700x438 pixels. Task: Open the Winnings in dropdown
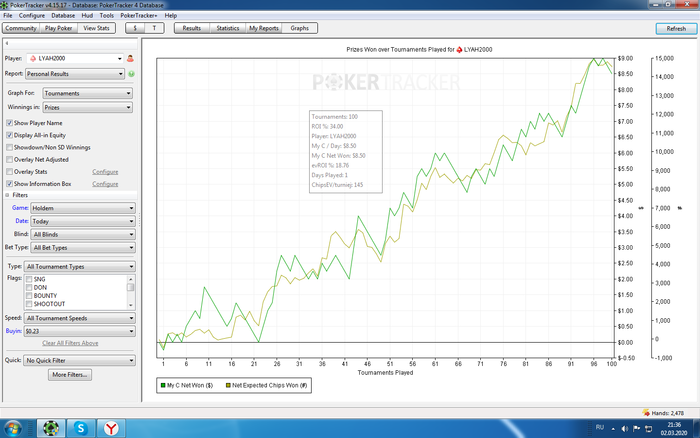click(88, 107)
